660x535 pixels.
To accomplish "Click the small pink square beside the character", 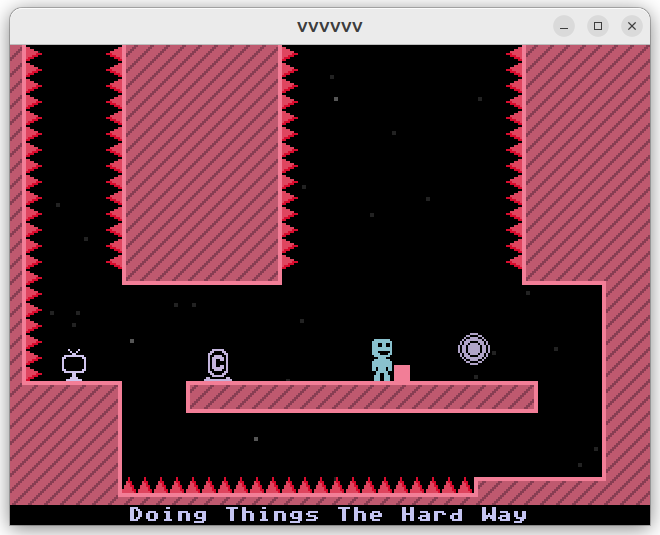I will pyautogui.click(x=402, y=373).
